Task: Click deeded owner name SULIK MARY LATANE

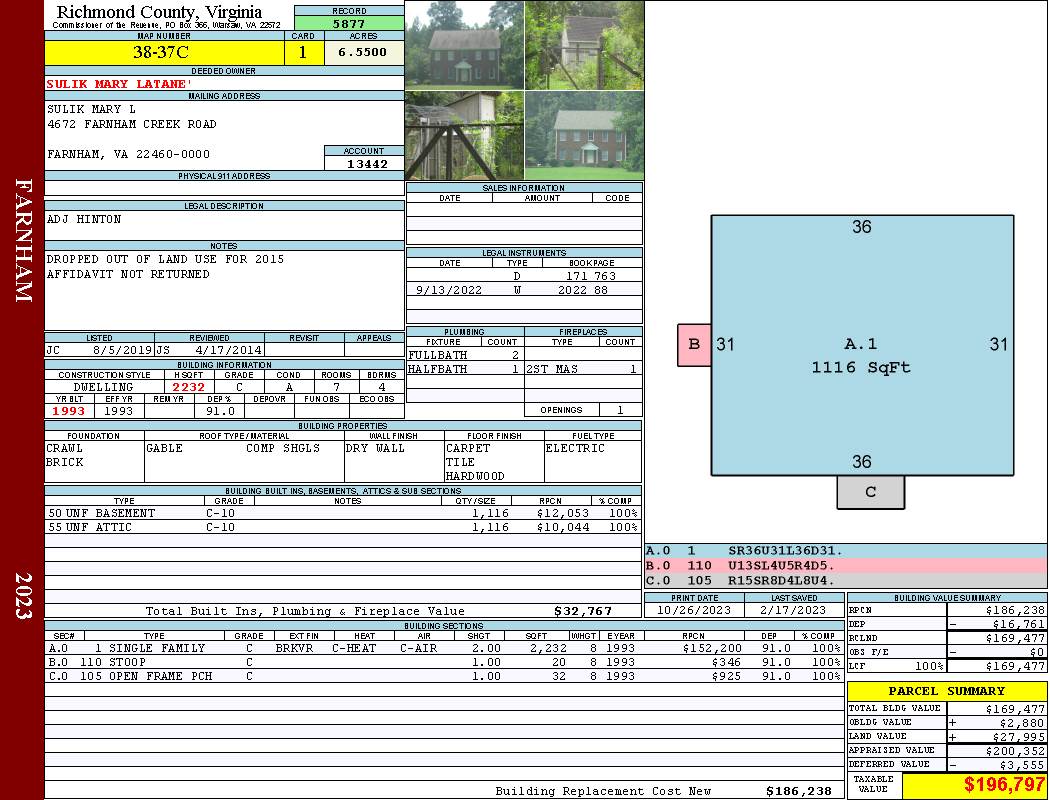Action: coord(118,84)
